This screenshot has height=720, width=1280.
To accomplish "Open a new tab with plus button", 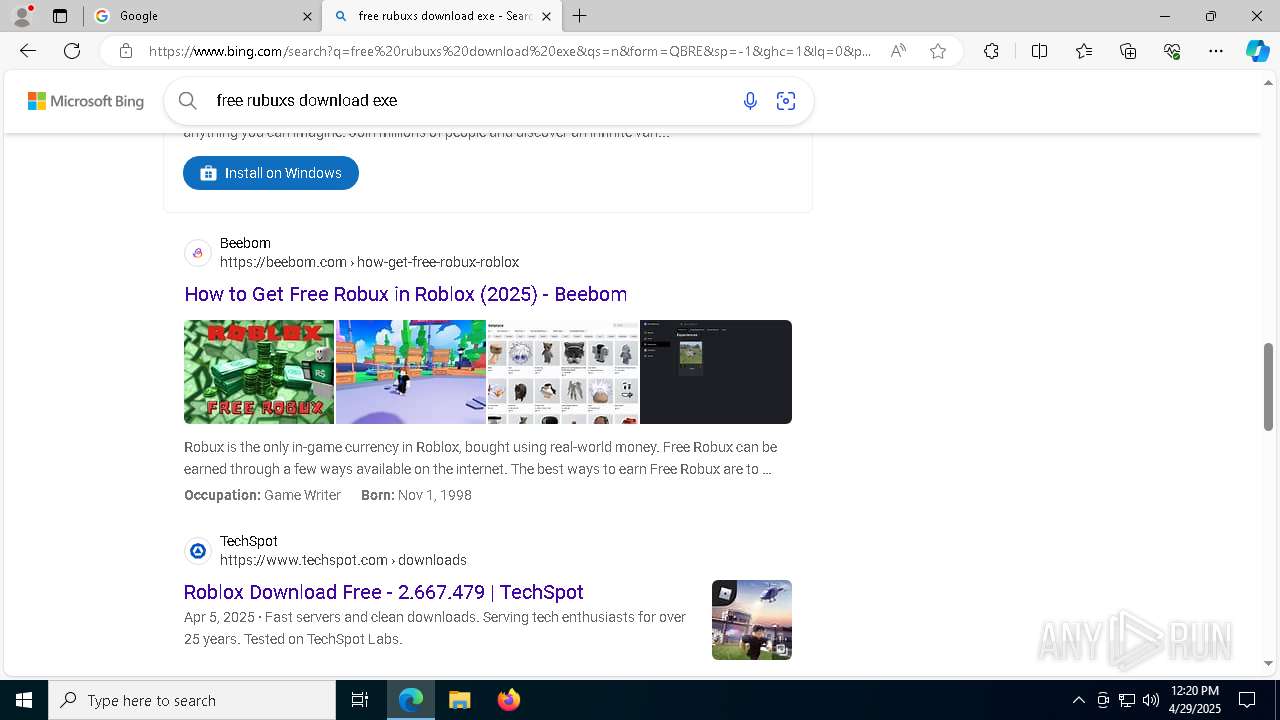I will pos(580,16).
